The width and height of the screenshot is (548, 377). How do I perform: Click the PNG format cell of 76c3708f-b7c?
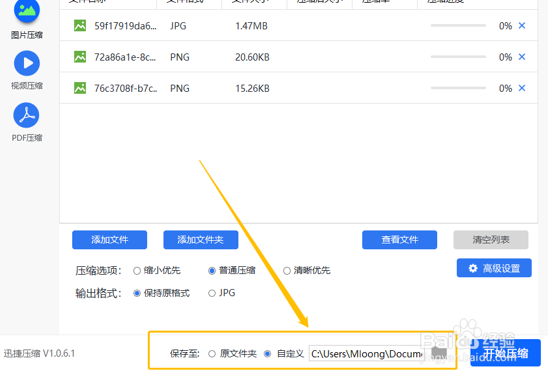coord(180,88)
